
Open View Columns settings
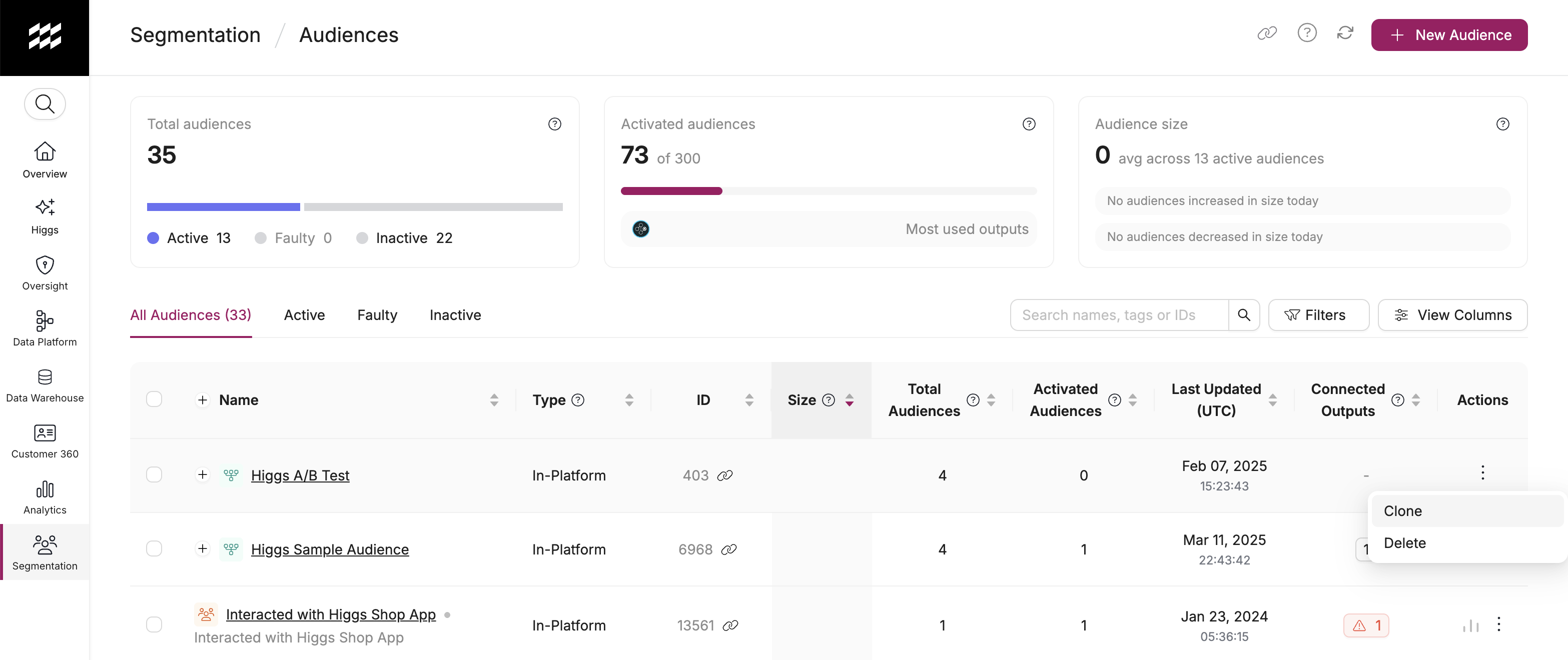click(1452, 315)
